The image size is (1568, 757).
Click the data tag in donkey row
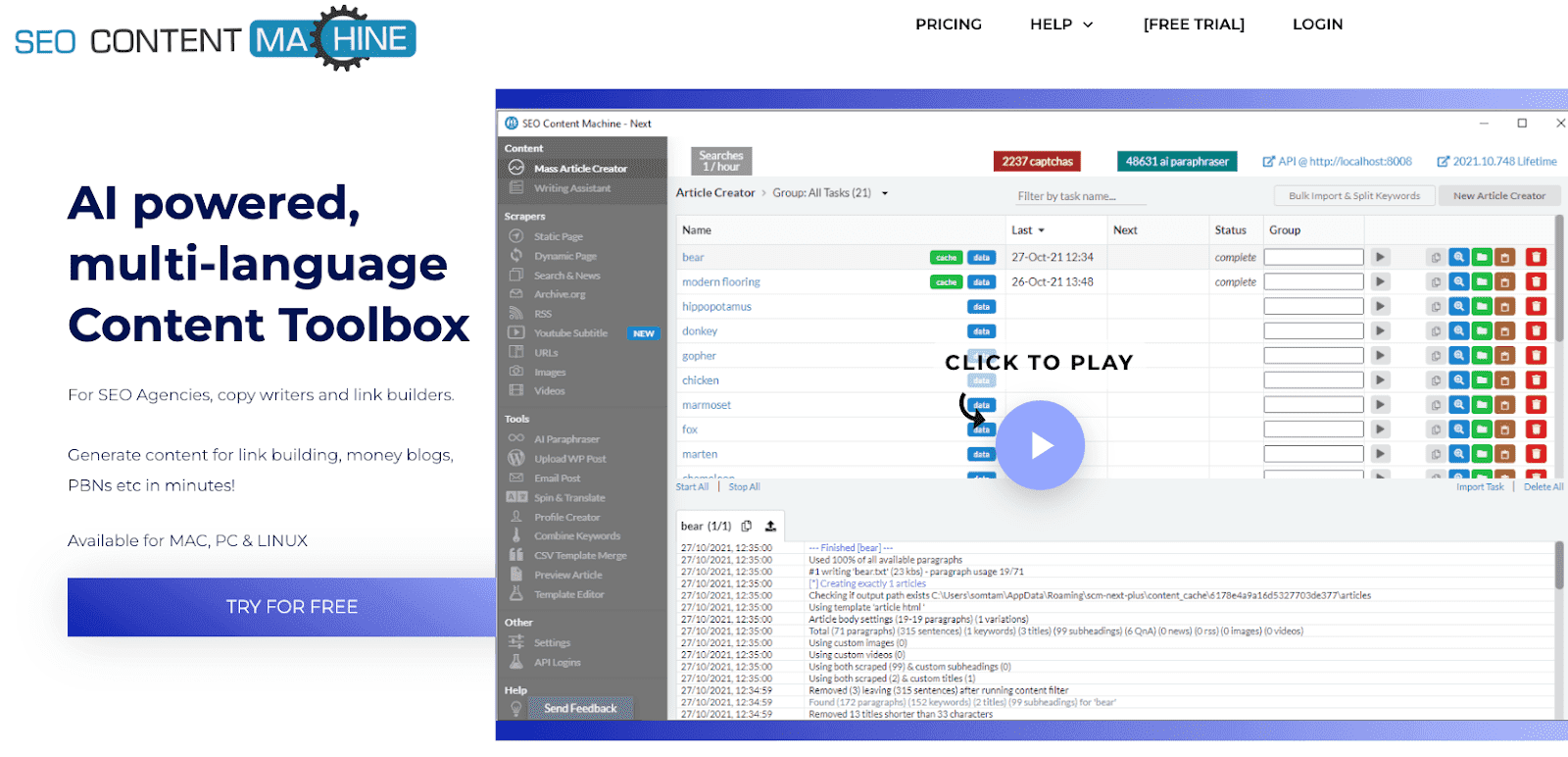(981, 331)
